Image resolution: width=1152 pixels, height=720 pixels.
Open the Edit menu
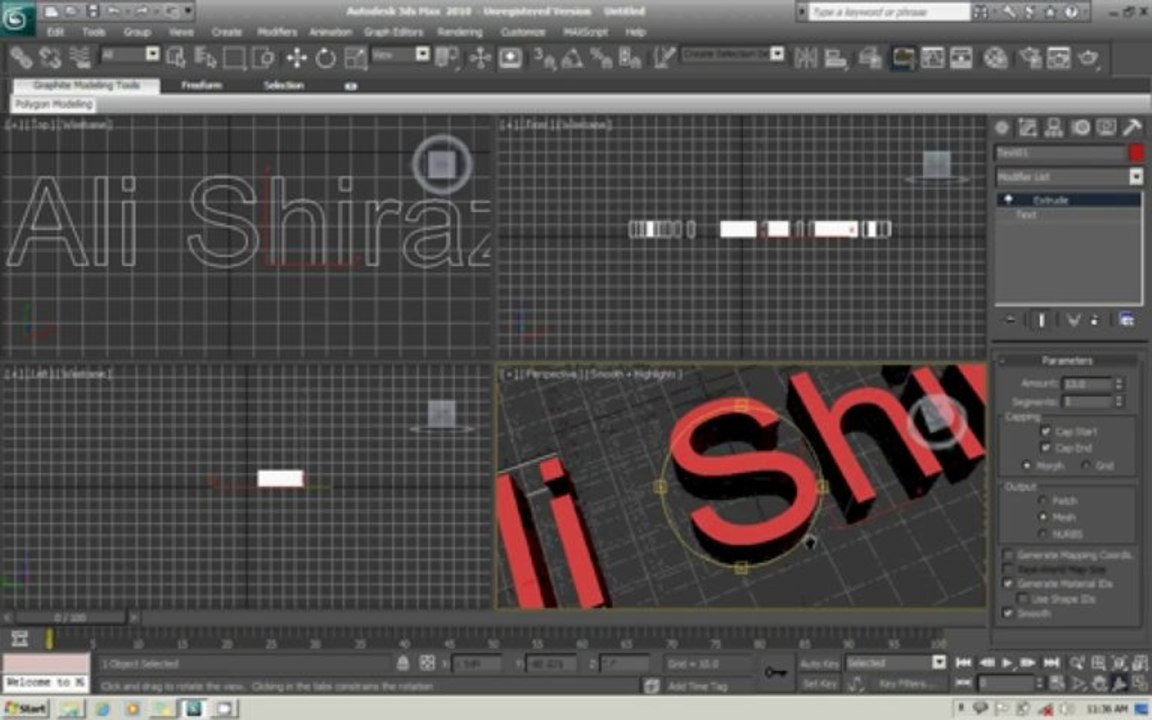point(55,32)
